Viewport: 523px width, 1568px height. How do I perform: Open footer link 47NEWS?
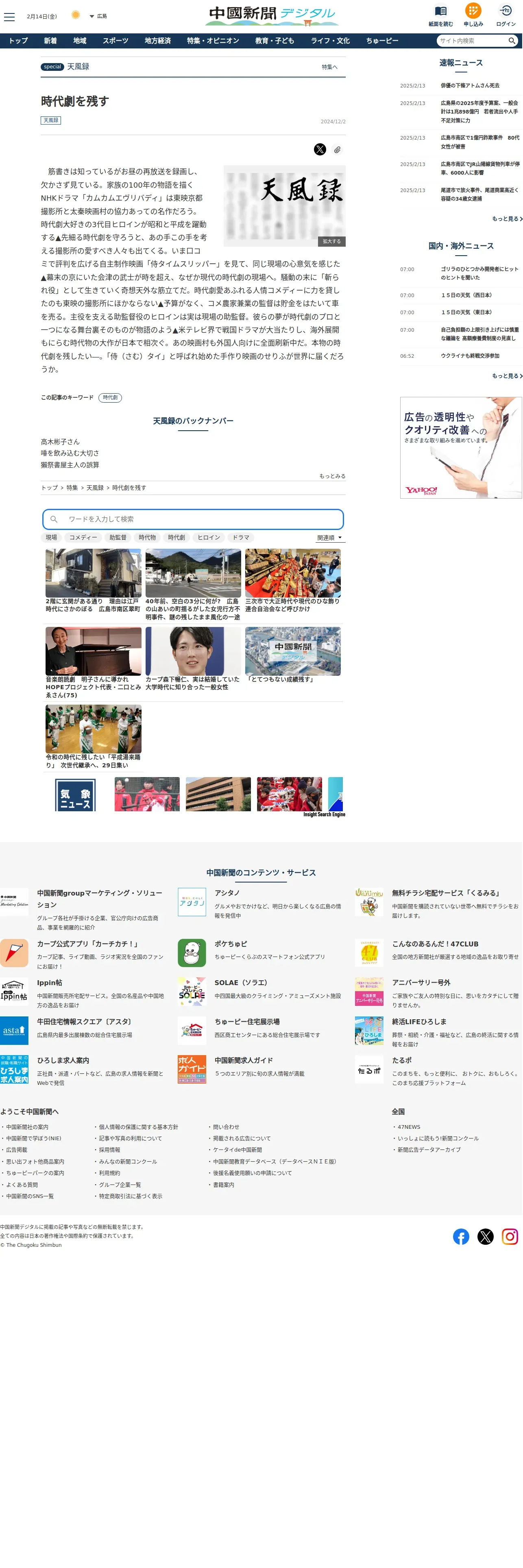coord(409,1127)
